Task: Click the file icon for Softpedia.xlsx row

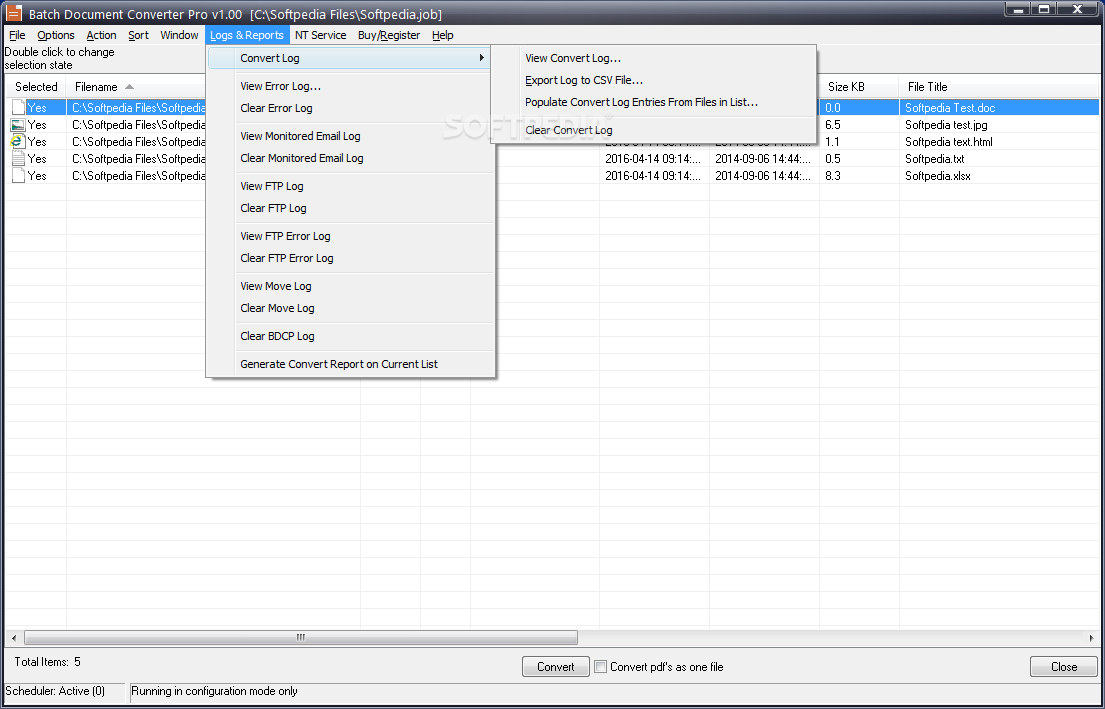Action: pyautogui.click(x=18, y=175)
